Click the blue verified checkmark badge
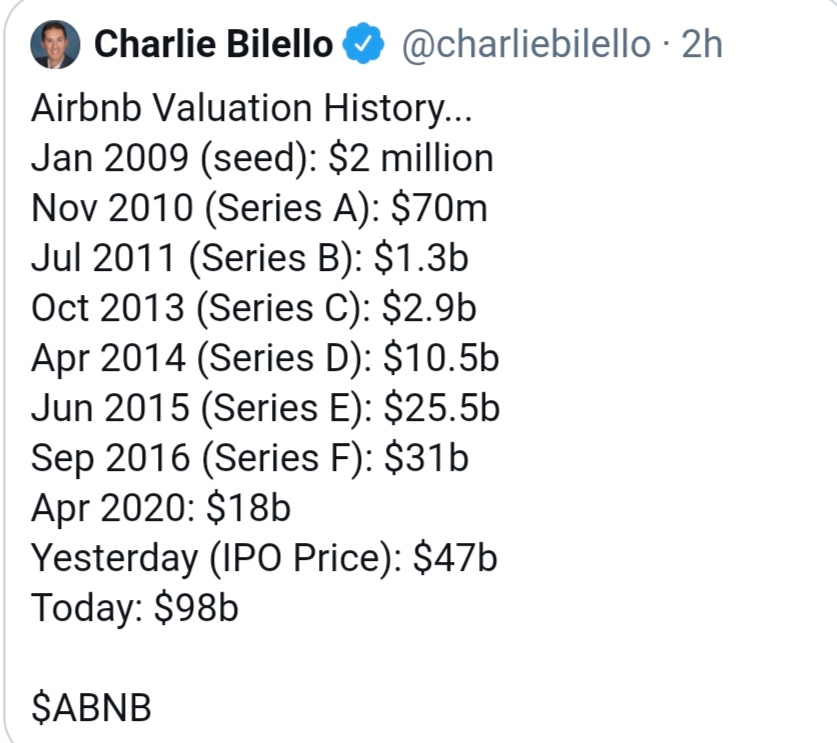Viewport: 837px width, 743px height. click(x=363, y=43)
